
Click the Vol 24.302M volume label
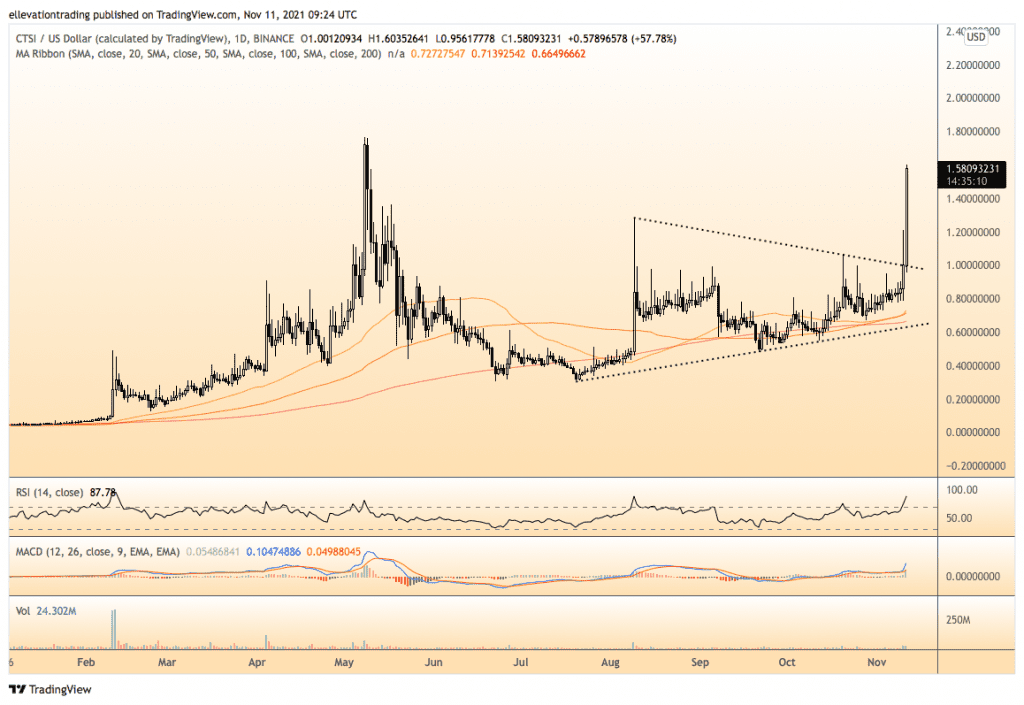(46, 612)
